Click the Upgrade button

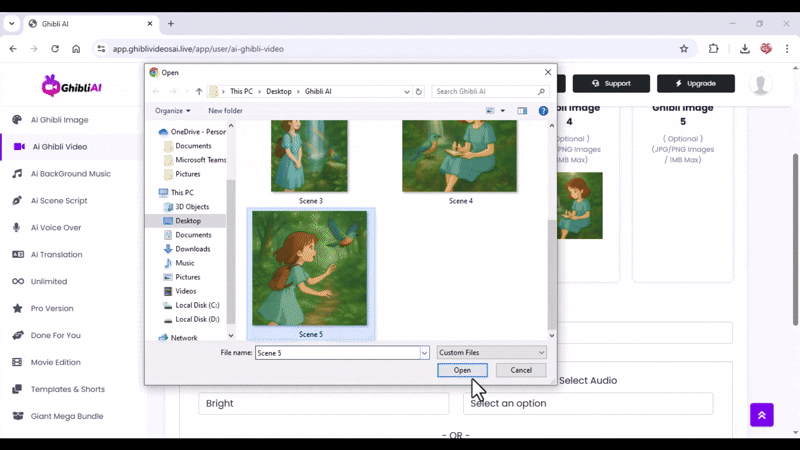pyautogui.click(x=696, y=84)
